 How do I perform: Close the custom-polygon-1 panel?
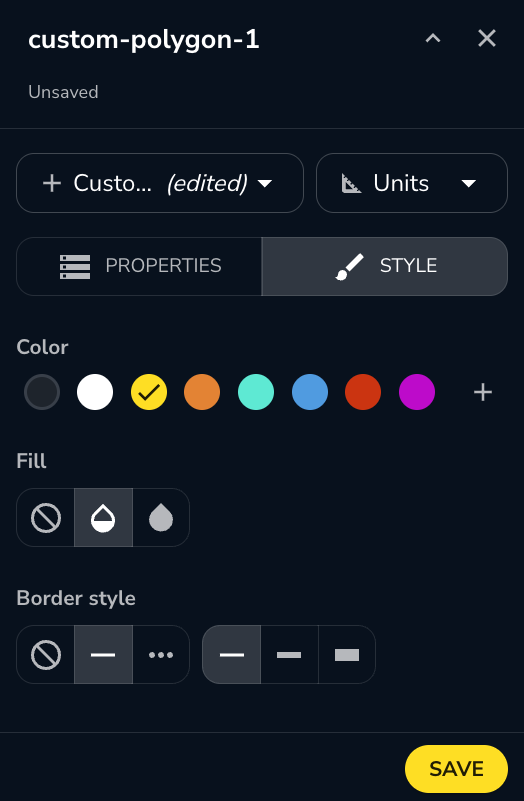[x=487, y=38]
